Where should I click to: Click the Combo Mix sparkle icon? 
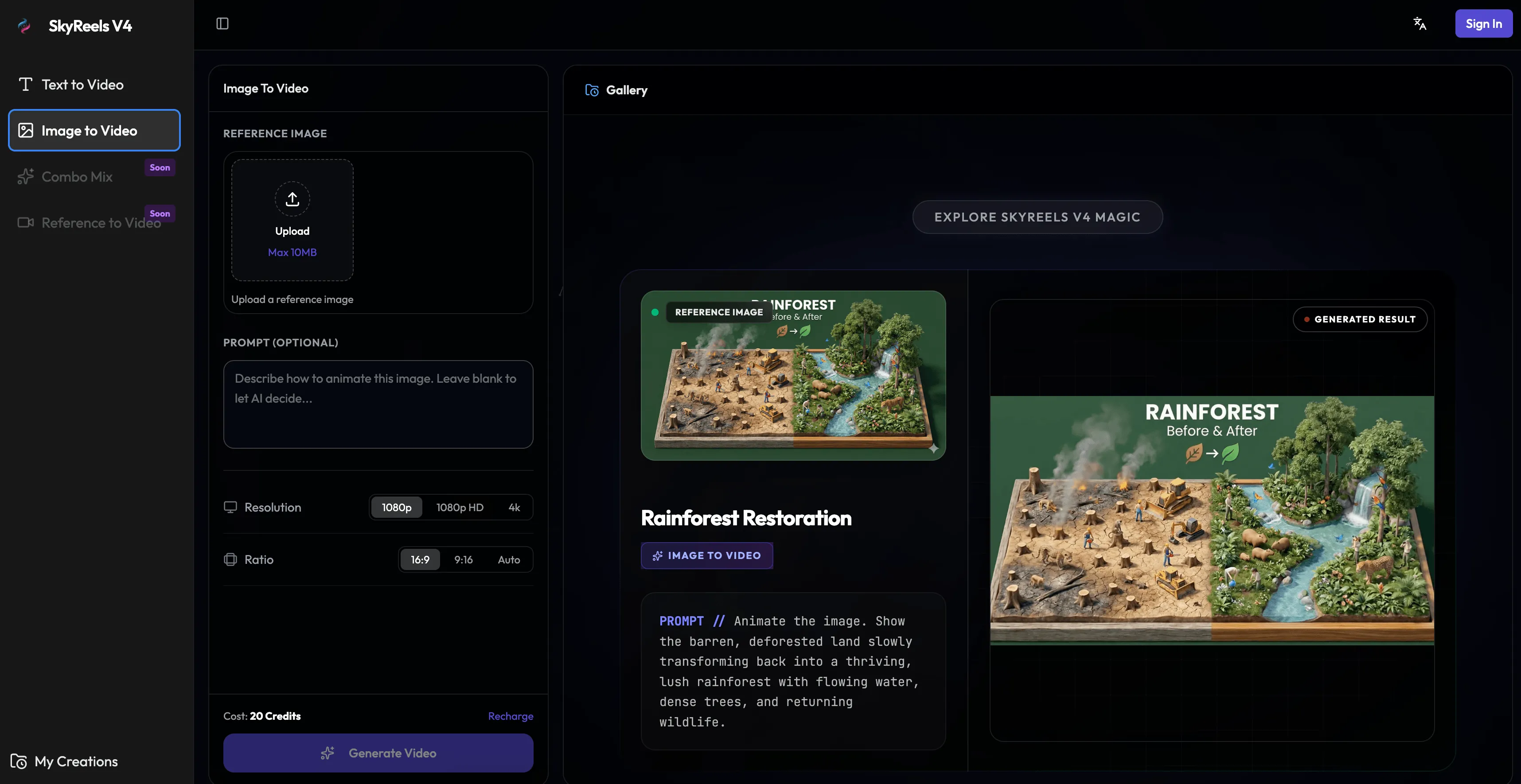click(25, 176)
